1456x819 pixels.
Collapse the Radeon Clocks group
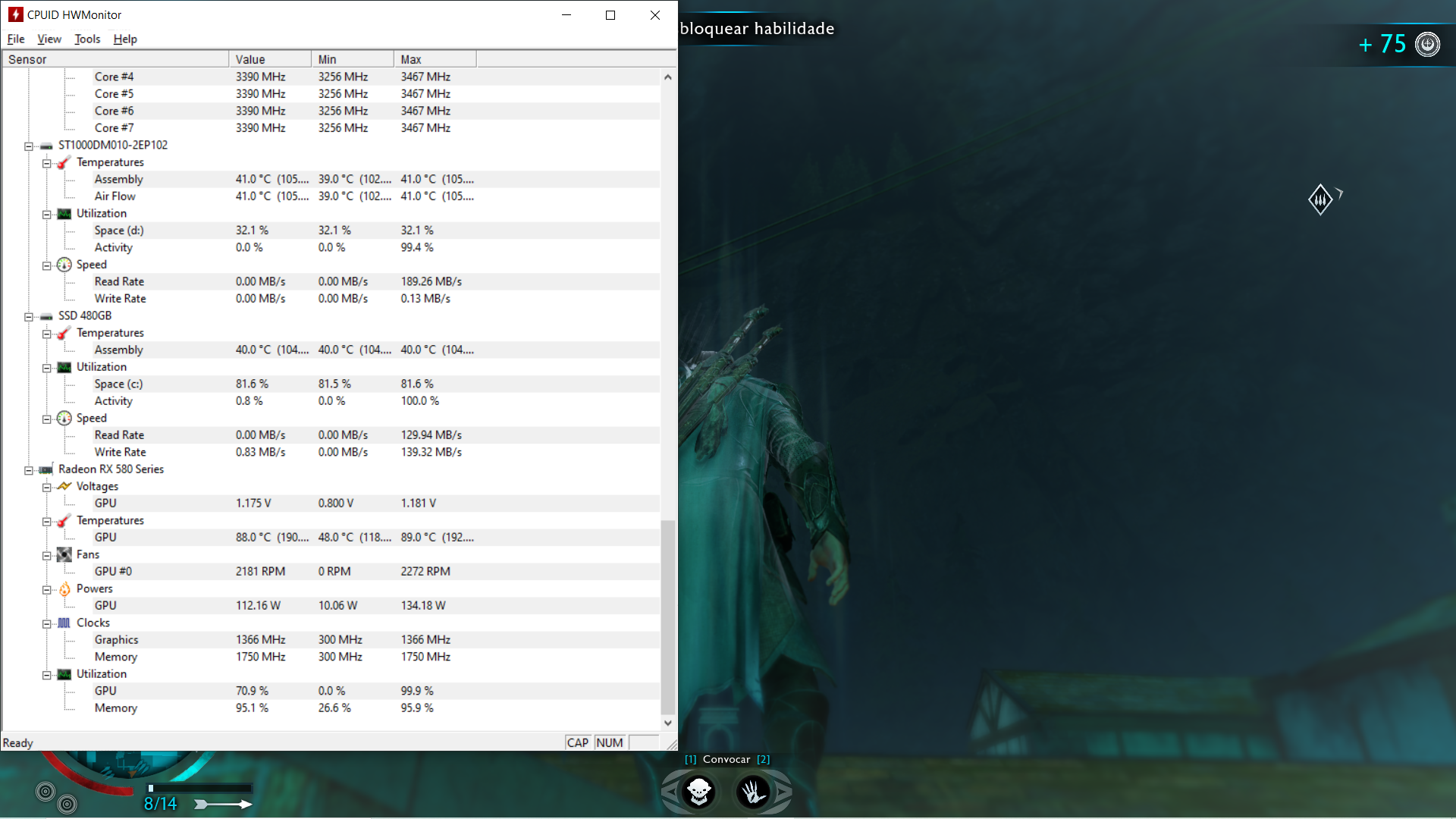point(47,623)
